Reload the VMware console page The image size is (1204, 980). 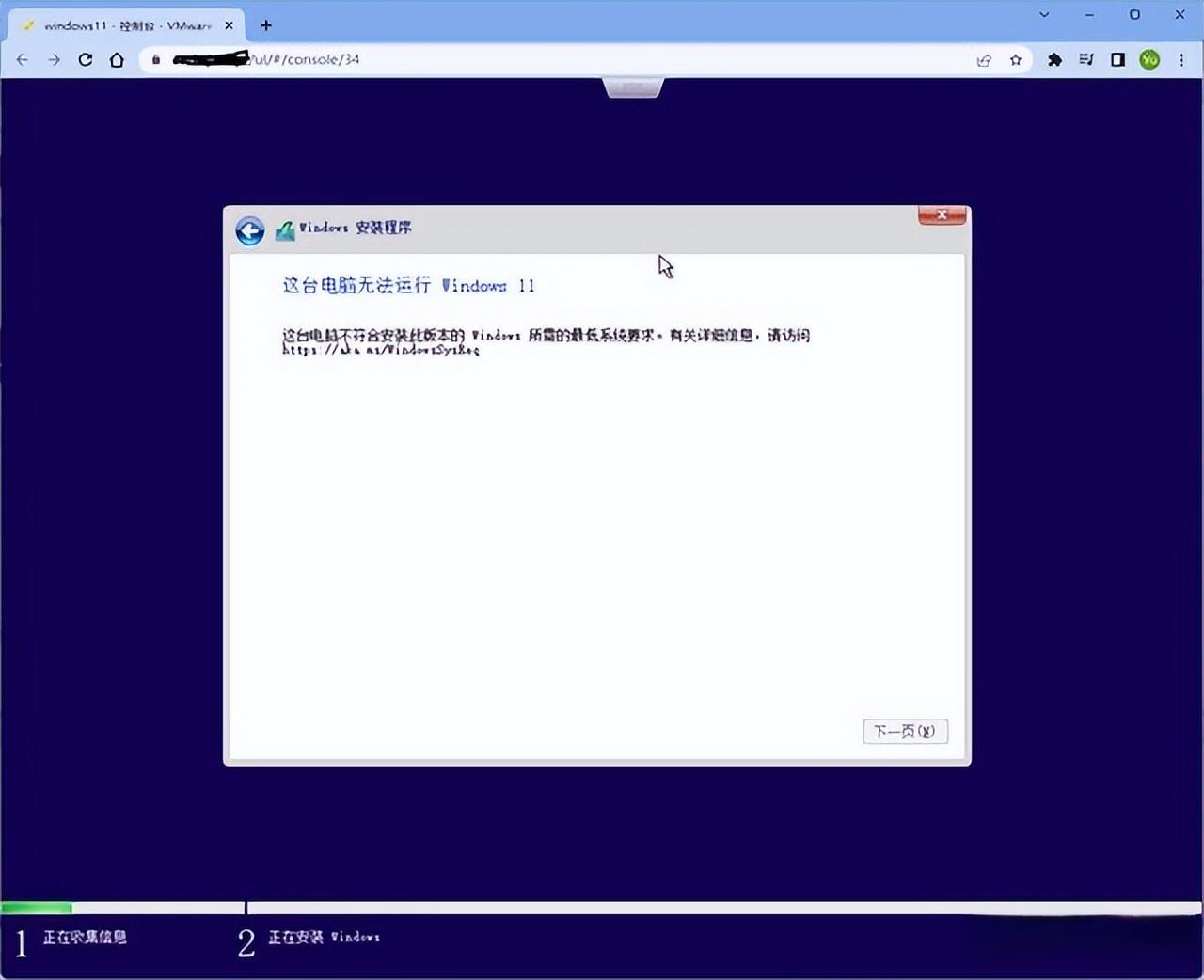pos(86,59)
